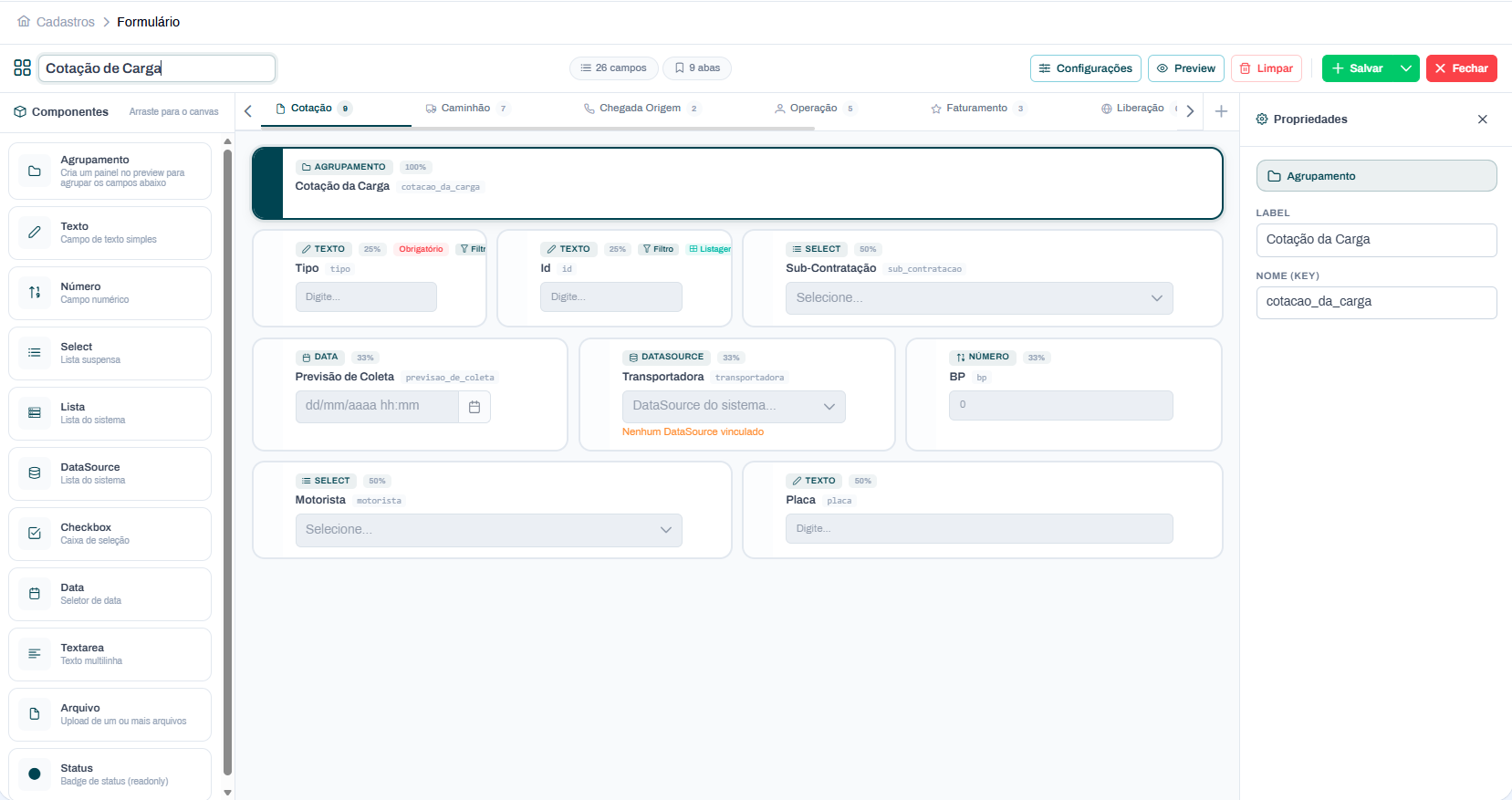Switch to the Caminhão tab

pos(466,109)
